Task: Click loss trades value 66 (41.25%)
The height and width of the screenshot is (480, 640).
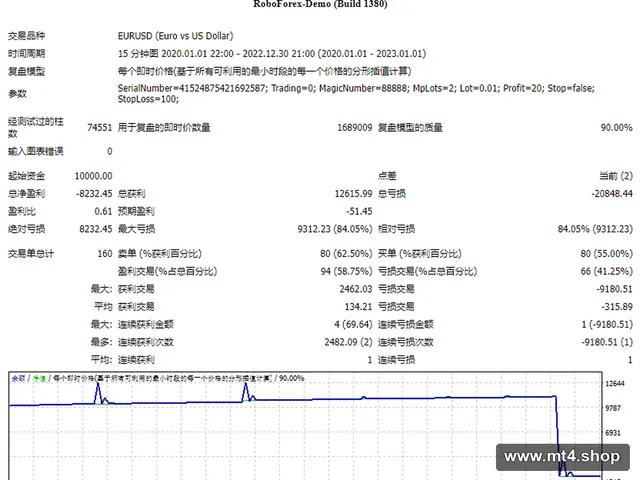Action: point(607,271)
